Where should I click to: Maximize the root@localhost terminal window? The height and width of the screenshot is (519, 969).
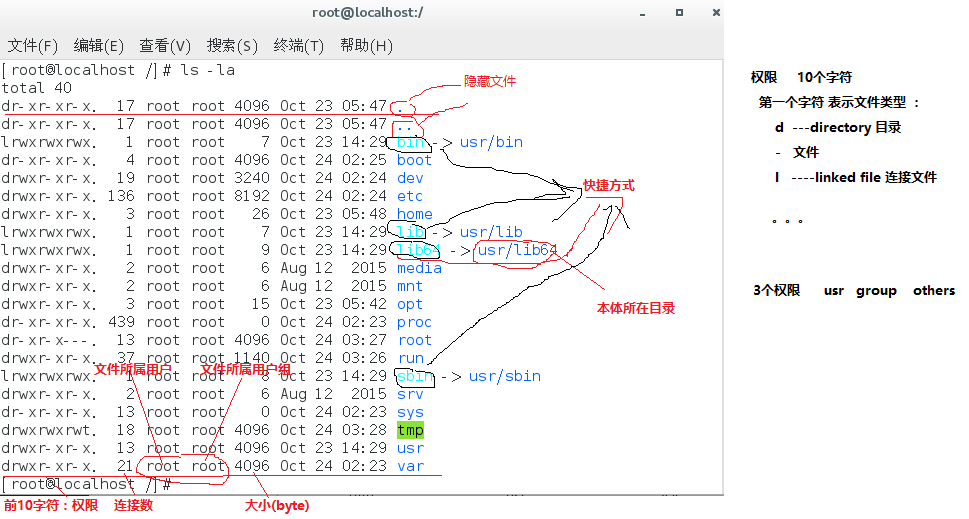tap(679, 12)
